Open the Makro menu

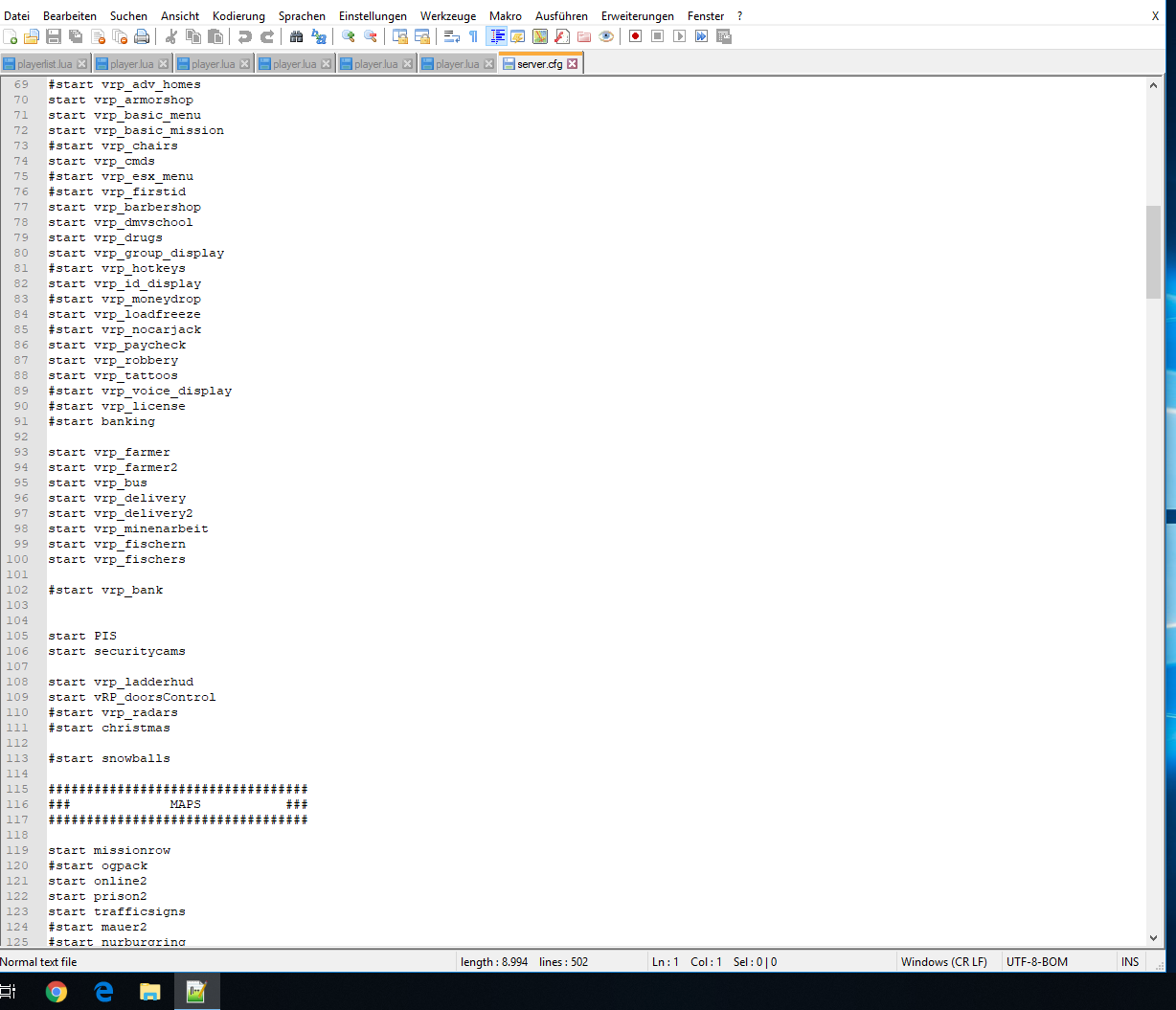(x=506, y=15)
